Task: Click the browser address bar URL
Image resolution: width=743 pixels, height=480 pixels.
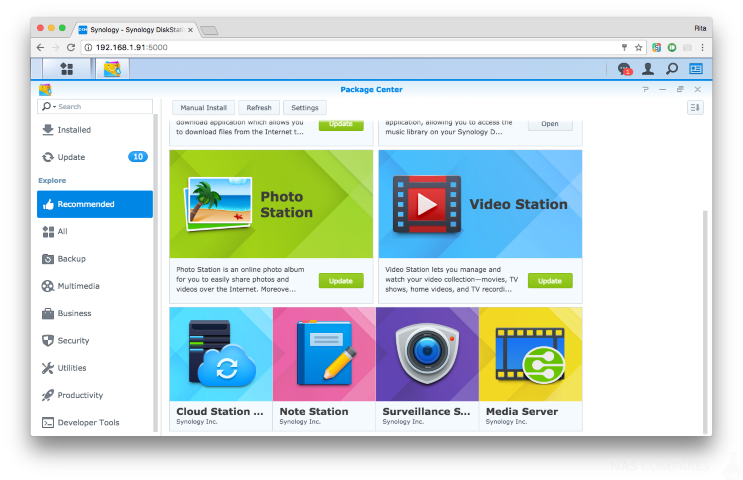Action: pyautogui.click(x=131, y=47)
